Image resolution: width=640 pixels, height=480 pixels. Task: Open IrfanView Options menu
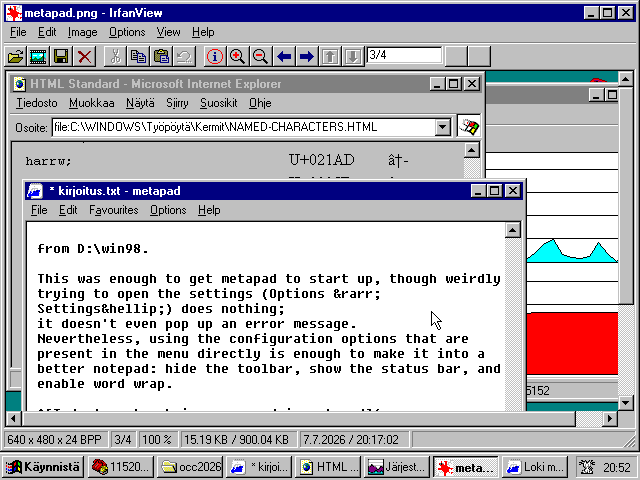tap(127, 32)
